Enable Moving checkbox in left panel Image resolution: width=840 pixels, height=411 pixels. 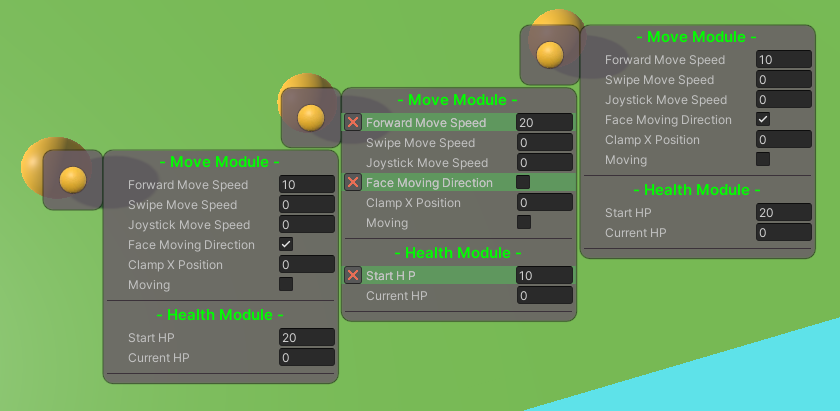pos(286,284)
